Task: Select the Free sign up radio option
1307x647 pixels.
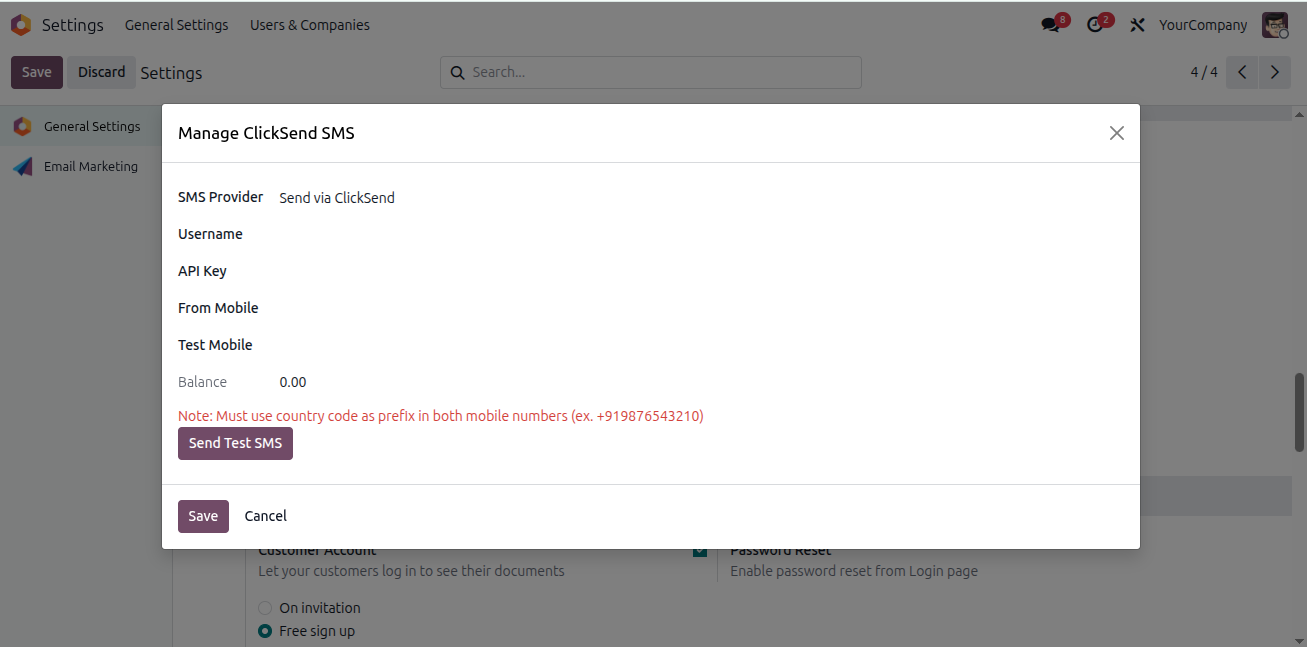Action: coord(265,631)
